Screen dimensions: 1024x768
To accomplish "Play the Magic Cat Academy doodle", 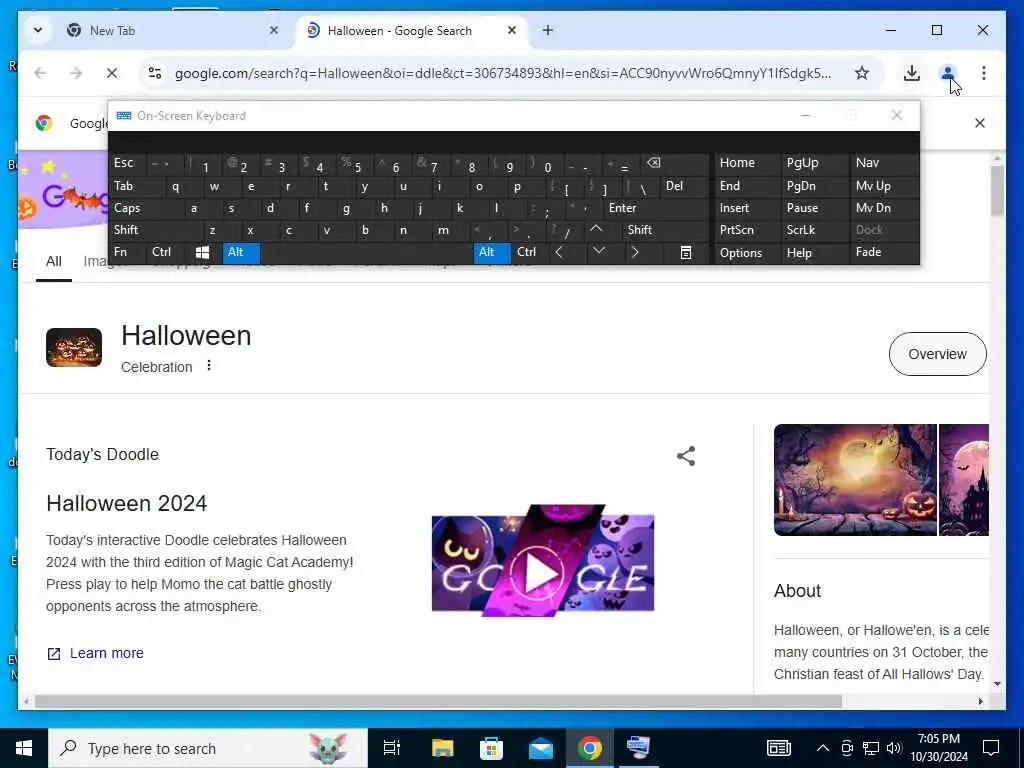I will (541, 572).
